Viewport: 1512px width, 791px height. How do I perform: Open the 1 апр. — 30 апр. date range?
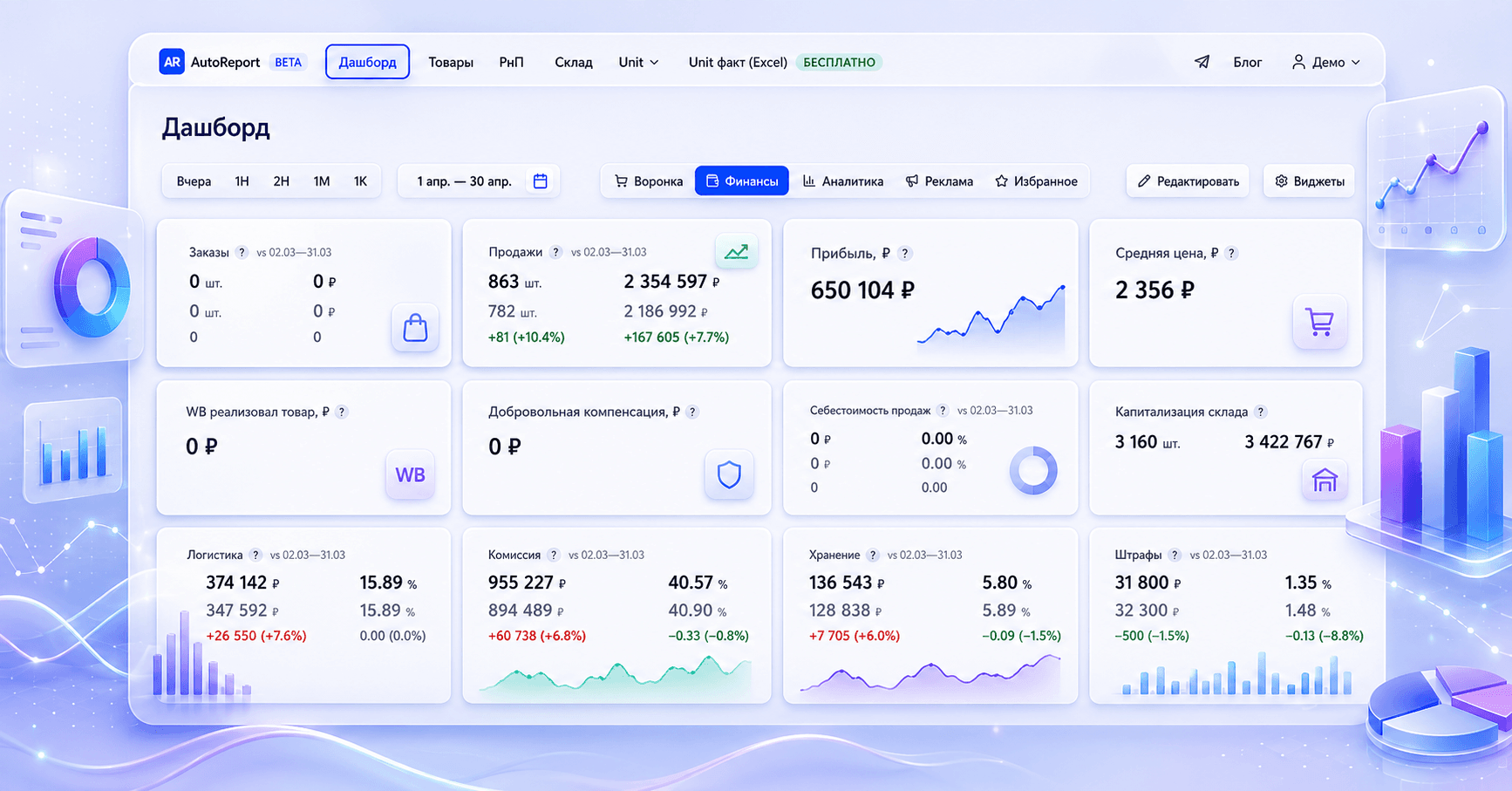click(x=480, y=181)
